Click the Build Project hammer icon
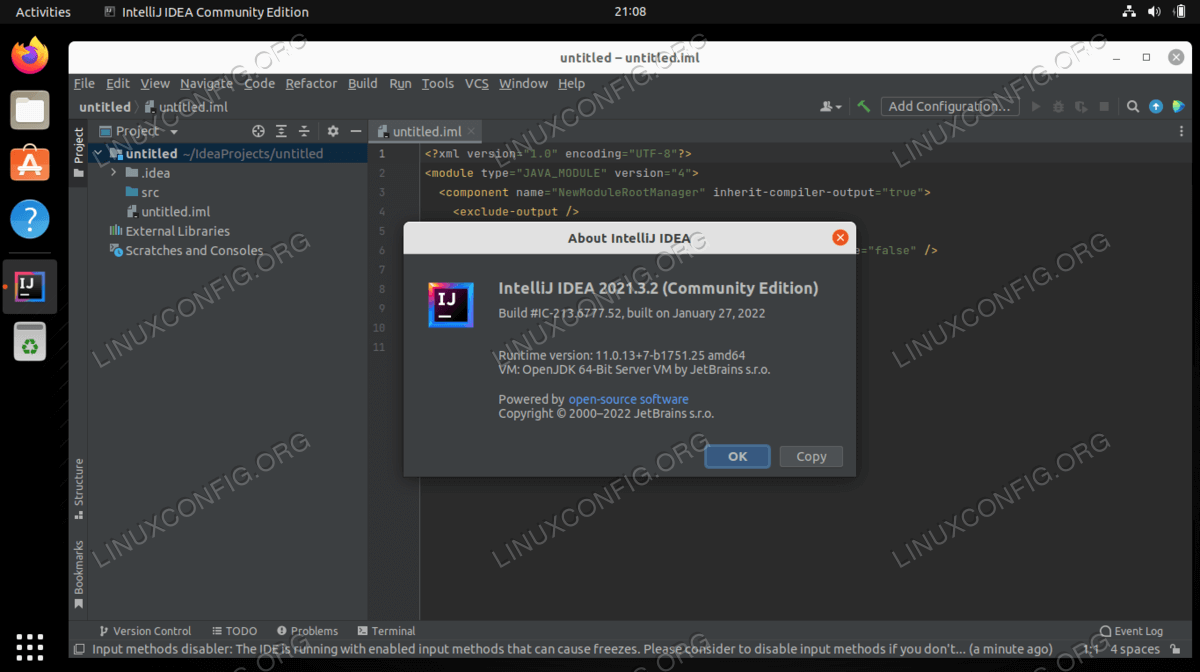The image size is (1200, 672). click(x=864, y=106)
